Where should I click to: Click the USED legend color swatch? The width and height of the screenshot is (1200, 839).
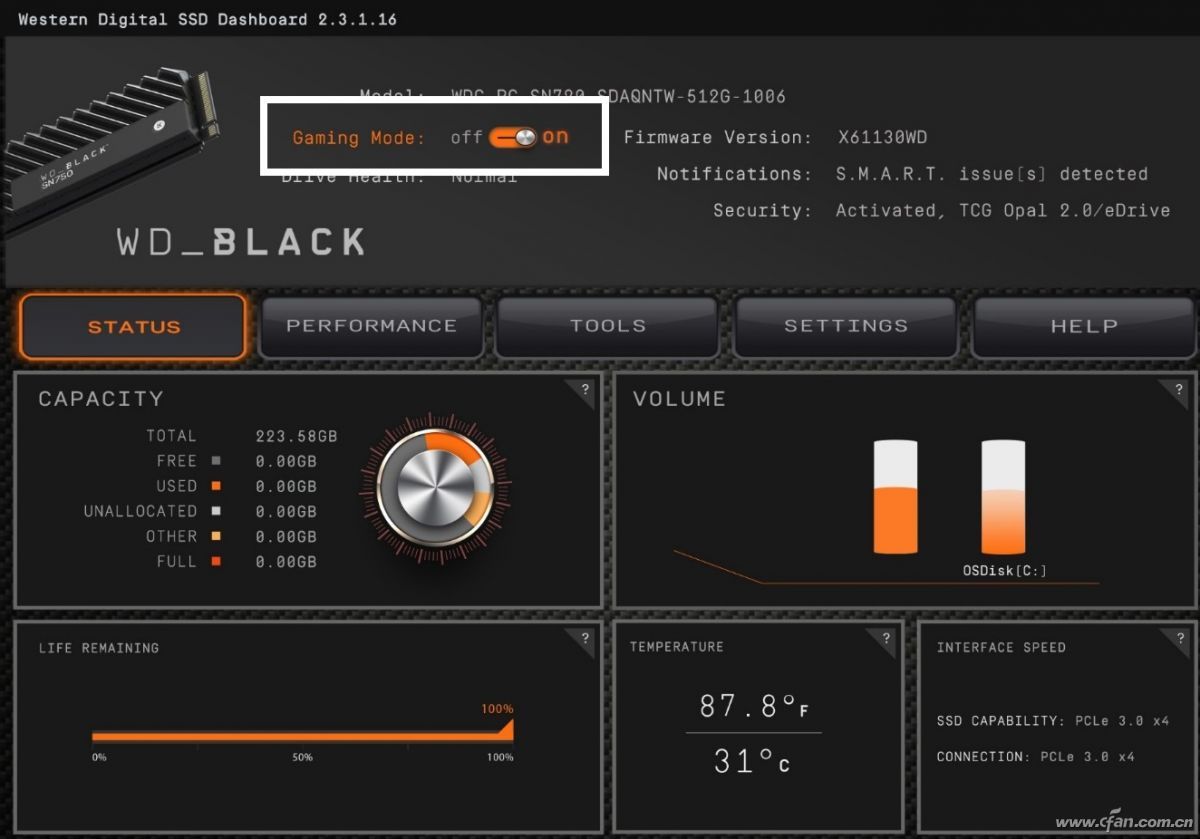(x=216, y=486)
